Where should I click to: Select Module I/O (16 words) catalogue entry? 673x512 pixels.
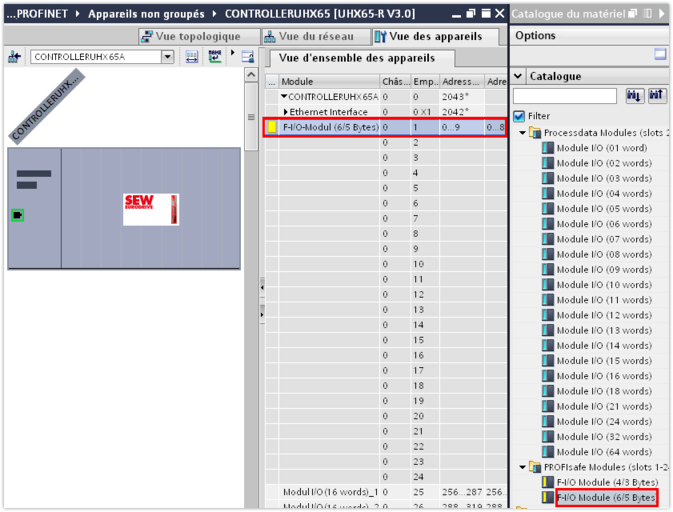tap(603, 376)
